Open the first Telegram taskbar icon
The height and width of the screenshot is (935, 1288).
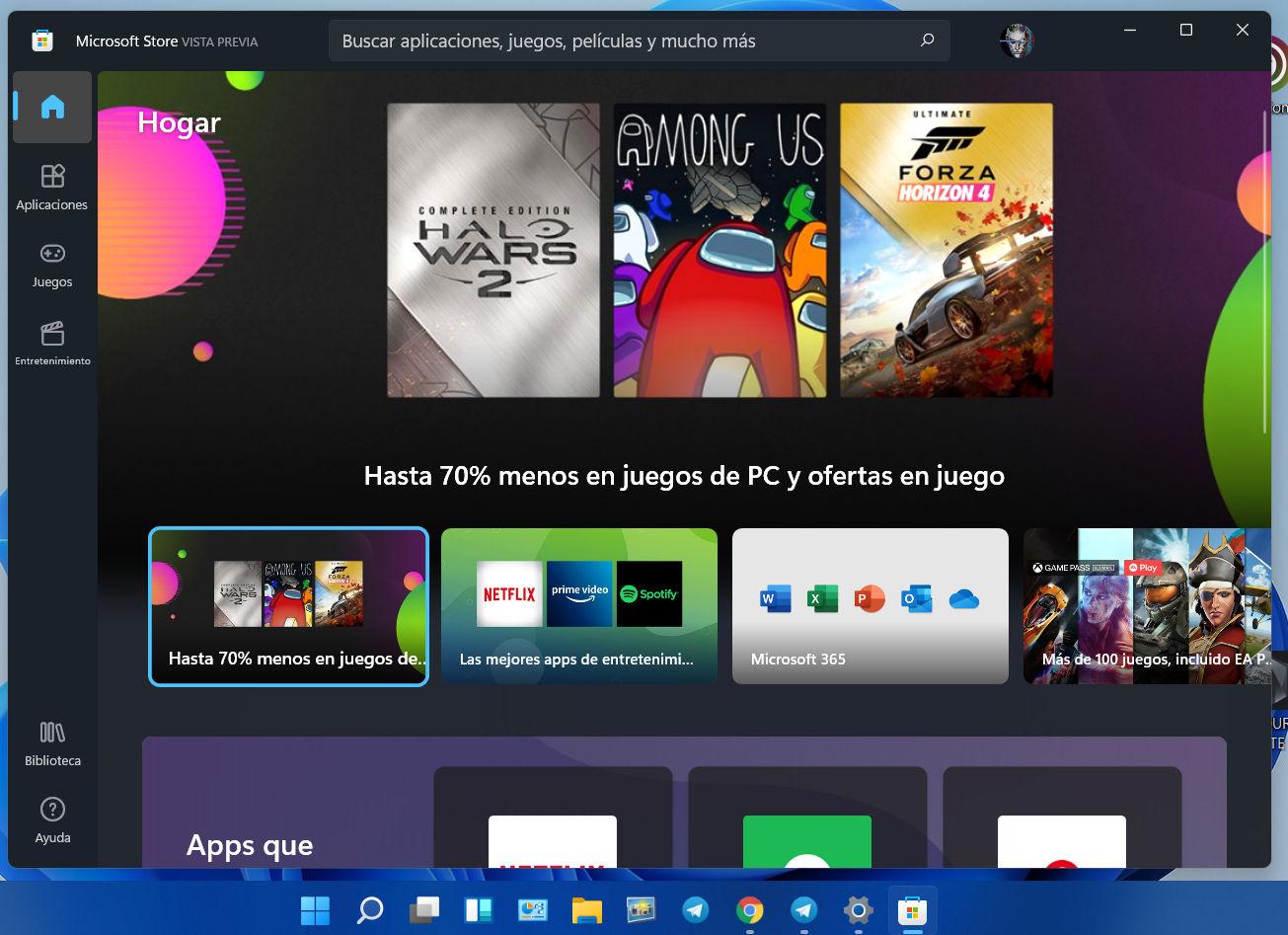point(696,909)
